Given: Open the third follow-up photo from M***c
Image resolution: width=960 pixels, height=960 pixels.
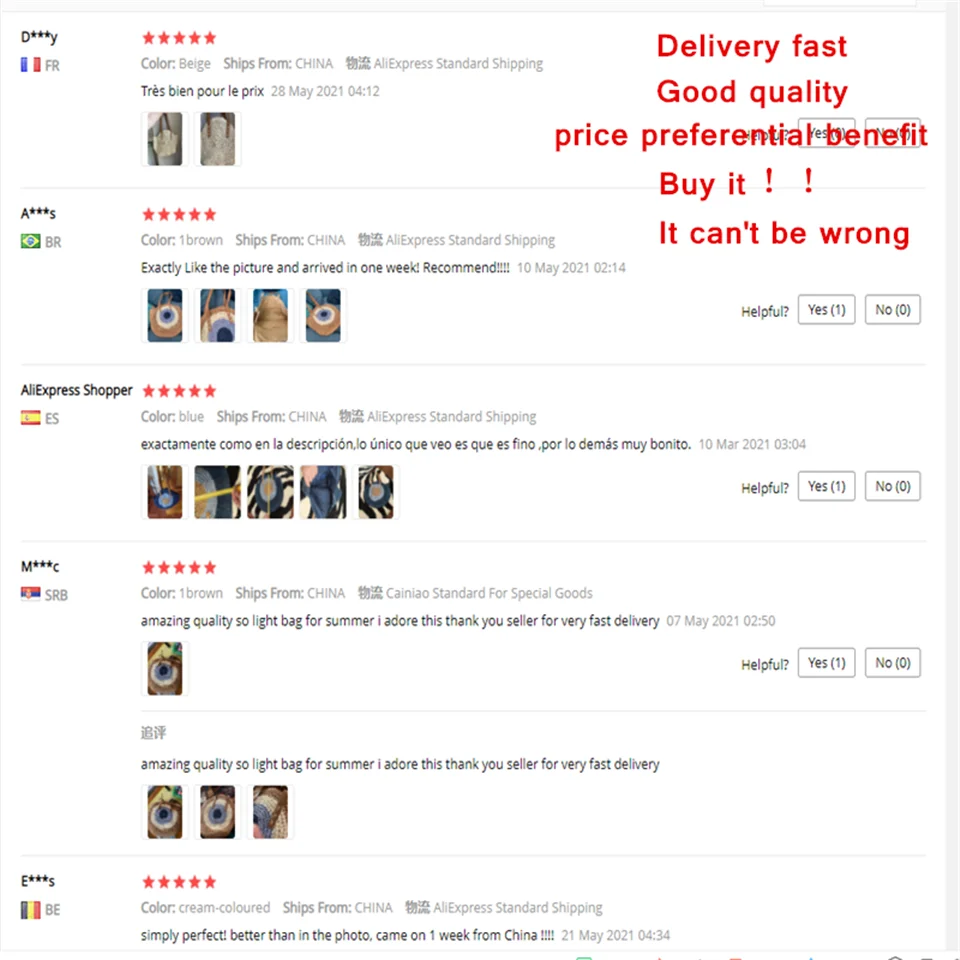Looking at the screenshot, I should point(270,812).
